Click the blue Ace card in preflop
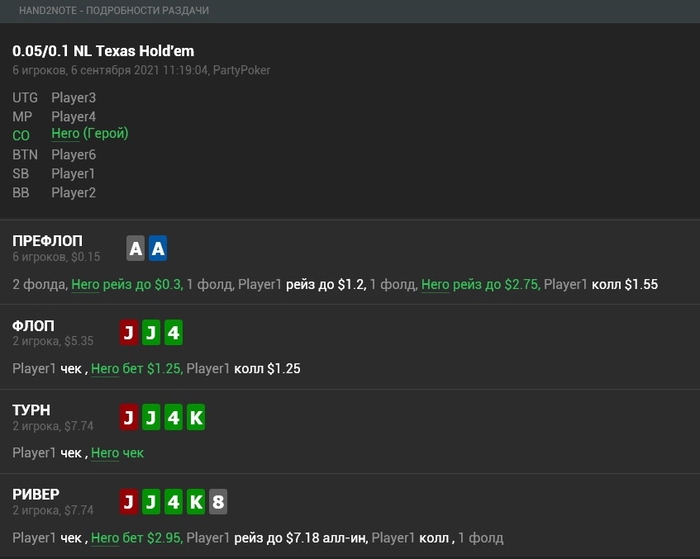This screenshot has width=700, height=559. pyautogui.click(x=158, y=249)
